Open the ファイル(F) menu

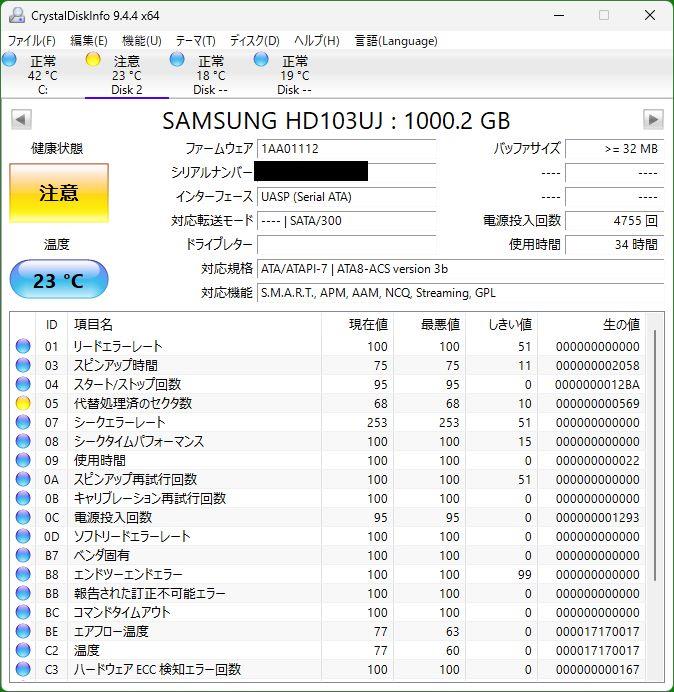[x=32, y=41]
